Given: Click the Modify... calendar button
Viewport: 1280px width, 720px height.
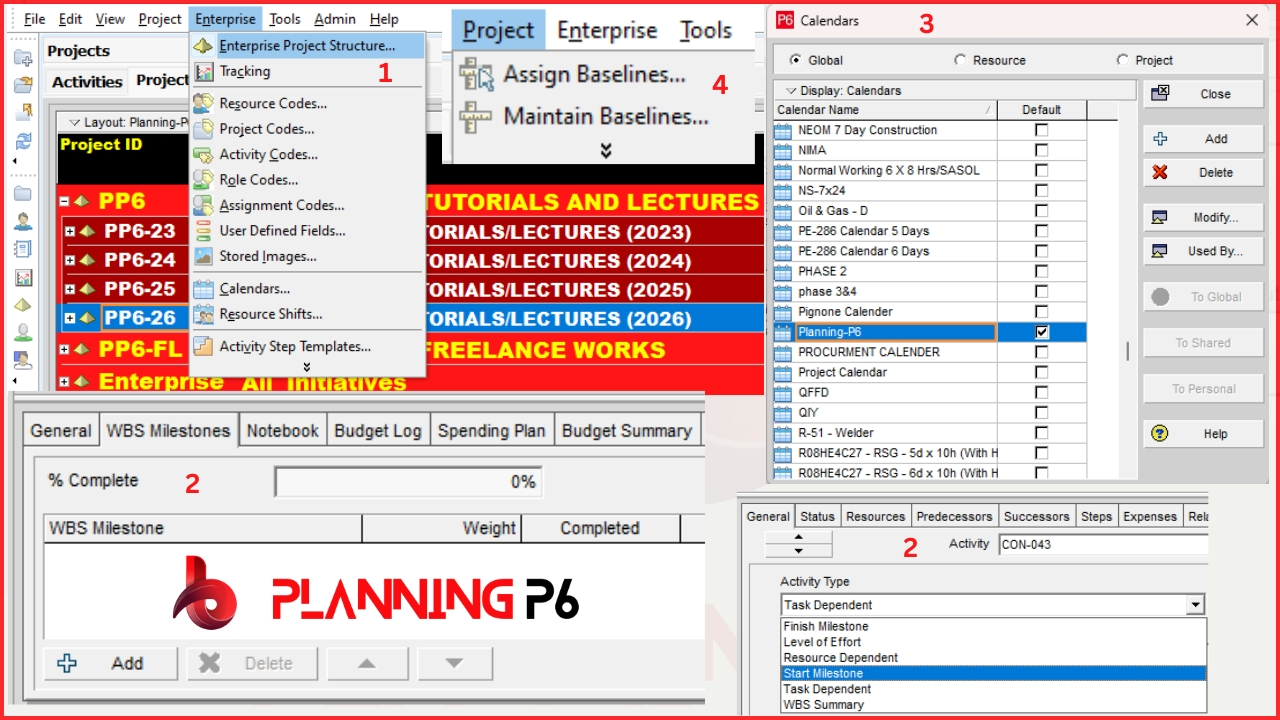Looking at the screenshot, I should (x=1204, y=217).
